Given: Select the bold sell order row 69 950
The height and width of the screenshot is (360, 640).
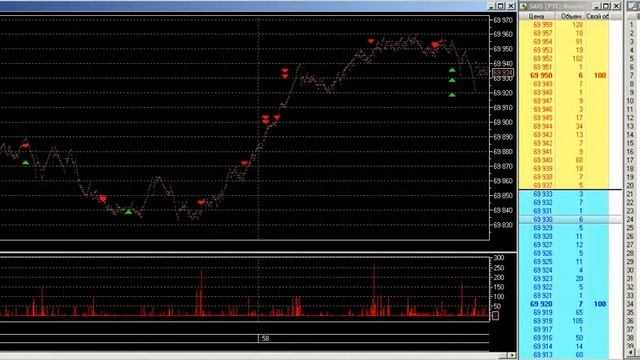Looking at the screenshot, I should [564, 76].
